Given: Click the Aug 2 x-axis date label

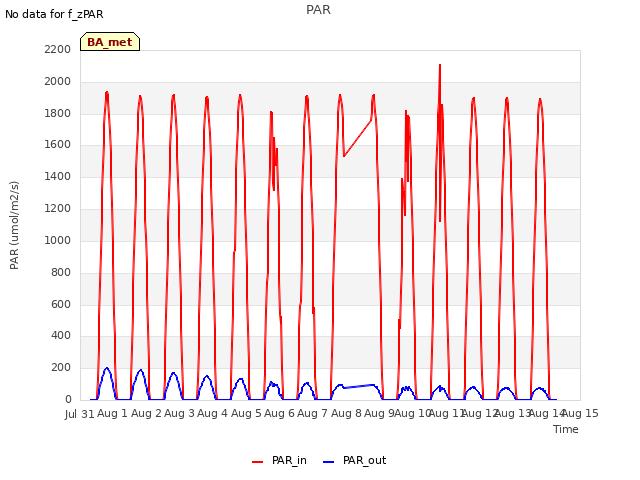Looking at the screenshot, I should 146,413.
